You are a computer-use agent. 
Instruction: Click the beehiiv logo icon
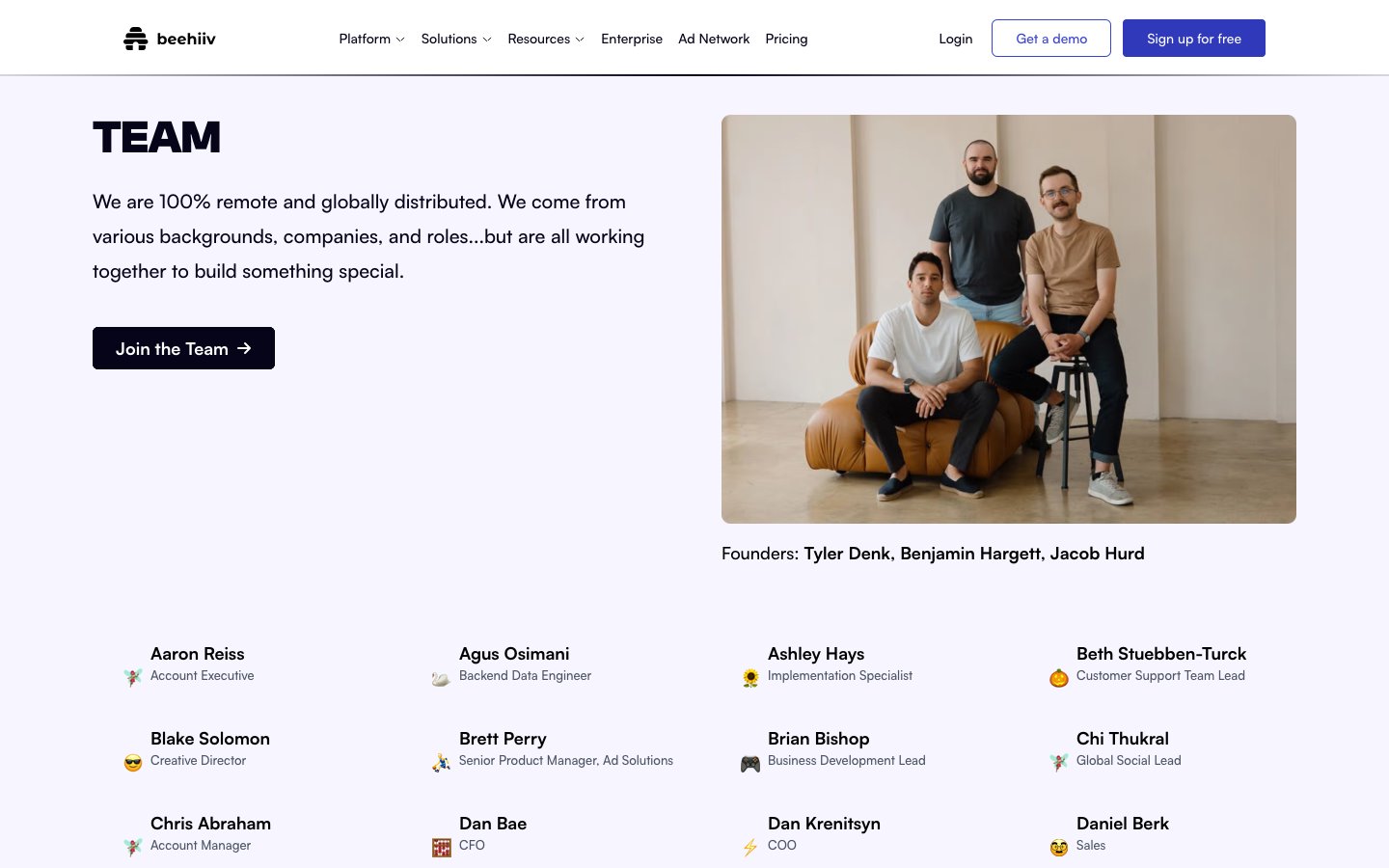[135, 39]
